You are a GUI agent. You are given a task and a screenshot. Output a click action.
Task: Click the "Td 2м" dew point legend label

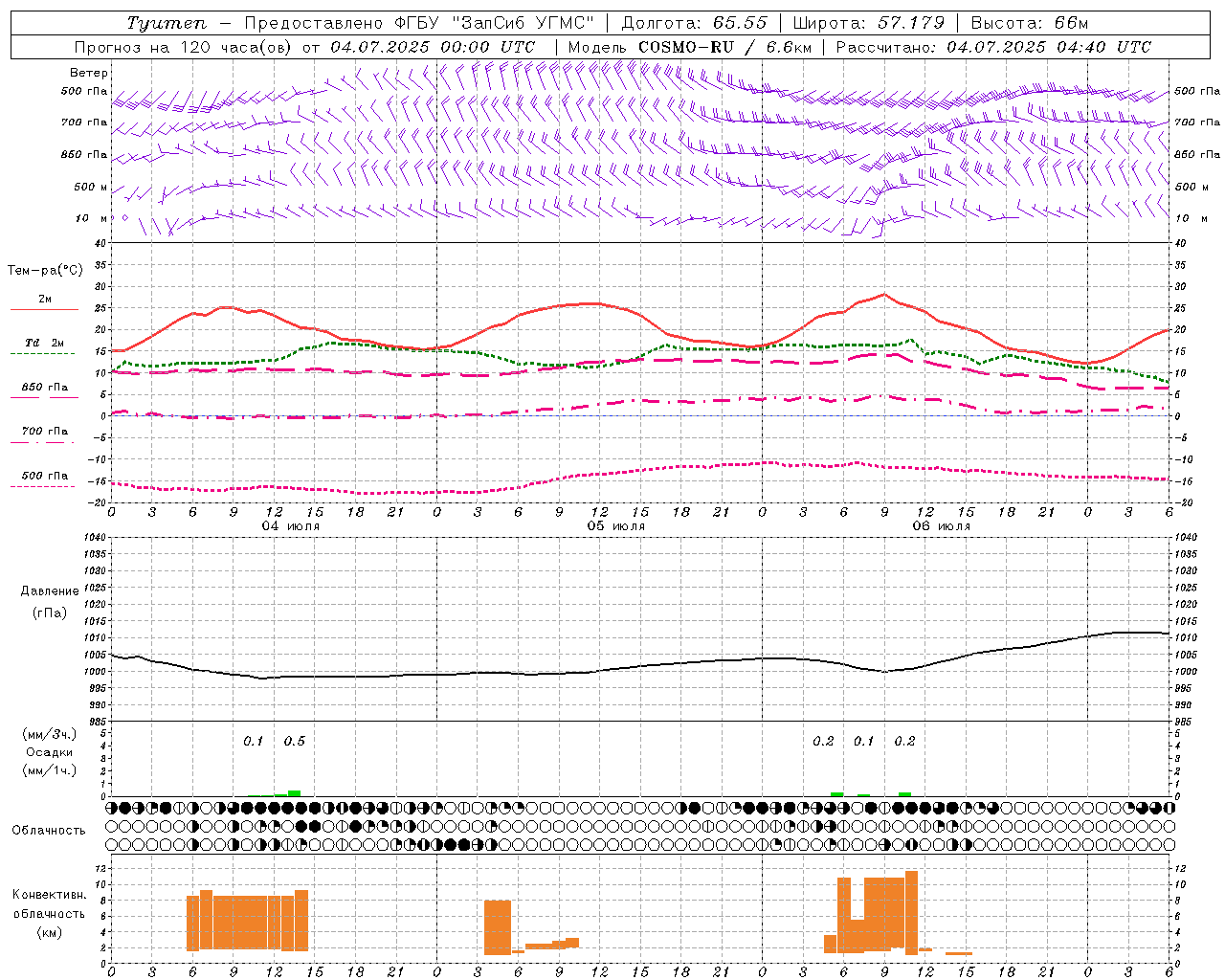(44, 343)
